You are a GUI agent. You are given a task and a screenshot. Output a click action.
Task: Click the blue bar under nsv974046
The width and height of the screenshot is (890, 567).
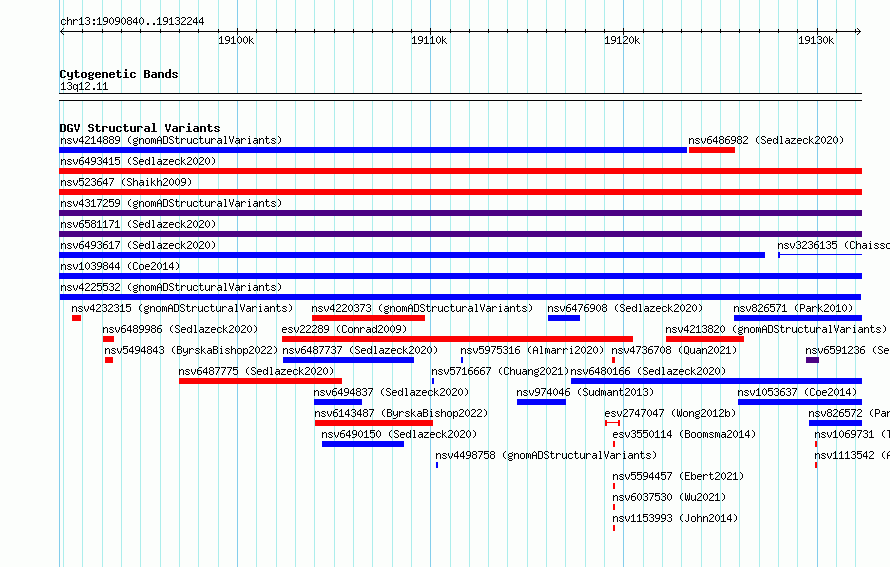pyautogui.click(x=541, y=402)
